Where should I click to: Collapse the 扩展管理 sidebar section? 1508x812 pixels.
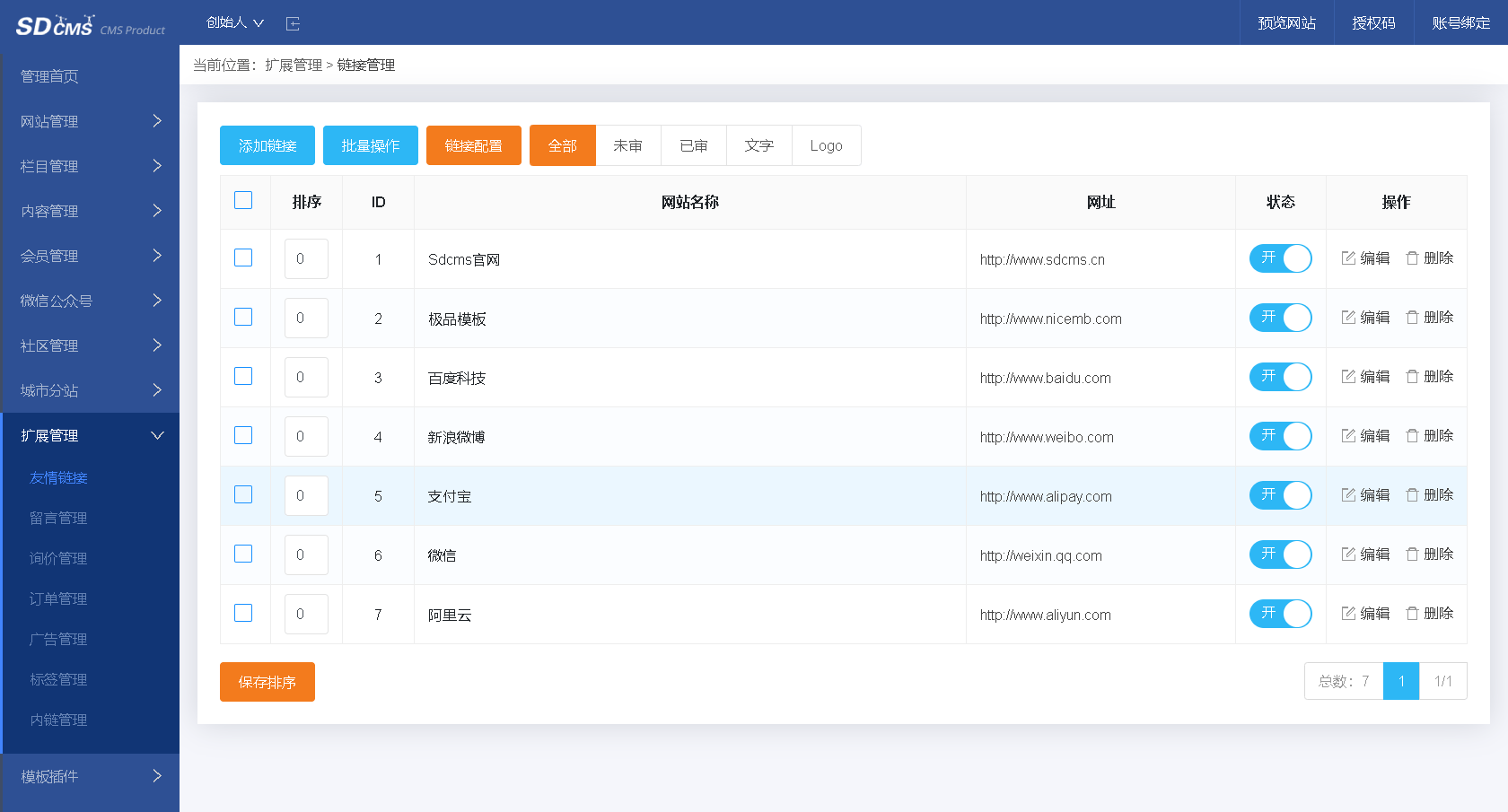pos(90,435)
